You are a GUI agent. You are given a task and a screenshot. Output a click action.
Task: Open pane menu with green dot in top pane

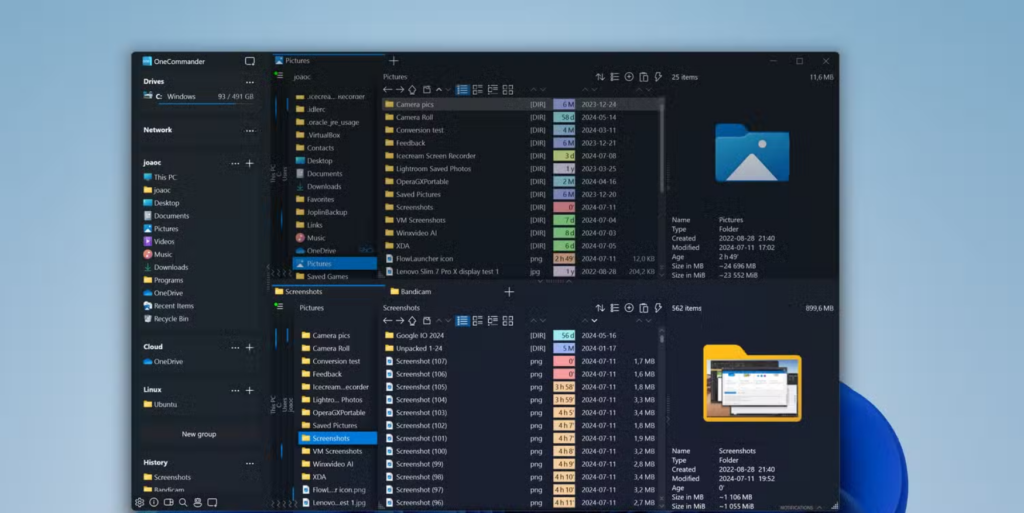(279, 76)
